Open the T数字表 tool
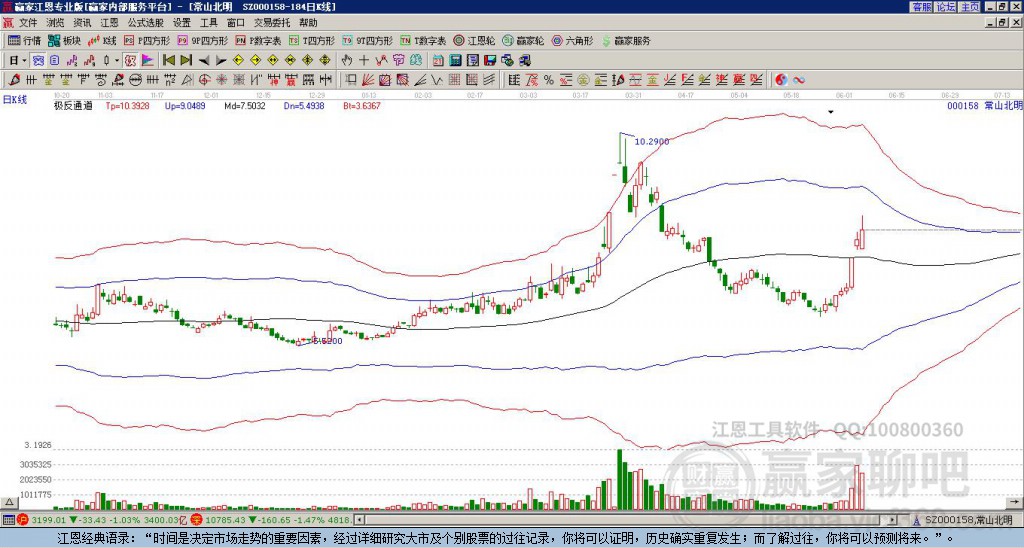 point(423,40)
